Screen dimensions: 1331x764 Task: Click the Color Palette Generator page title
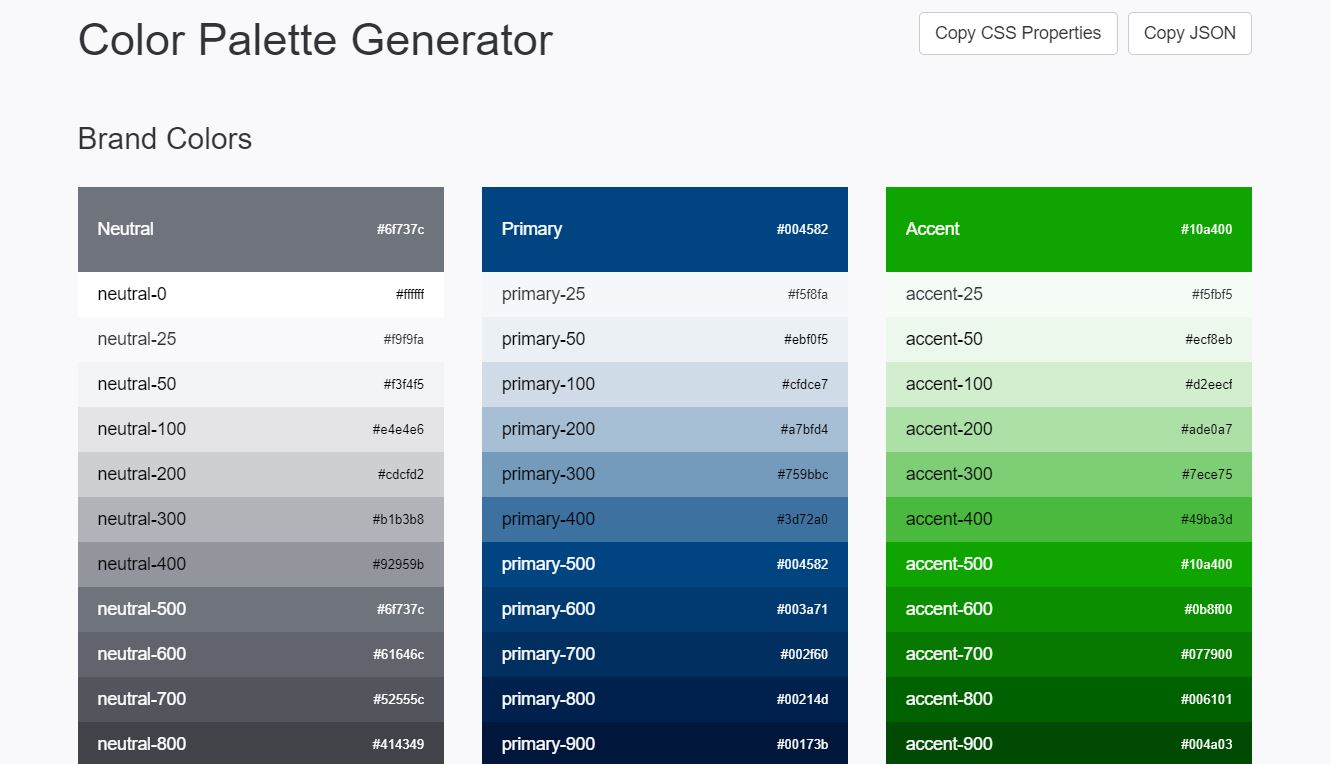[314, 40]
